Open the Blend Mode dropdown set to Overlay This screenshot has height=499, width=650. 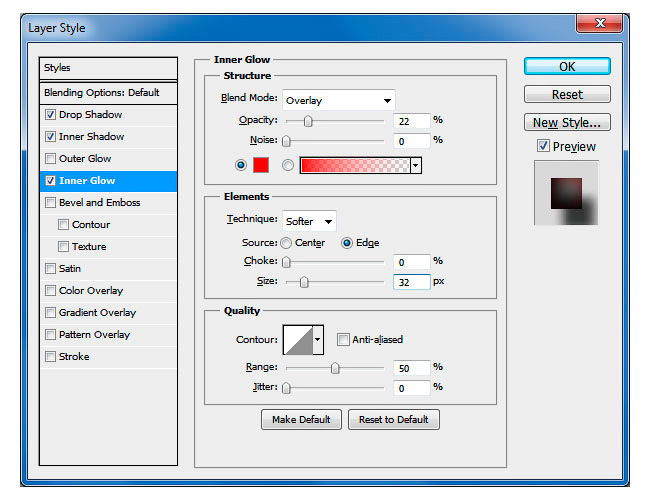coord(339,100)
